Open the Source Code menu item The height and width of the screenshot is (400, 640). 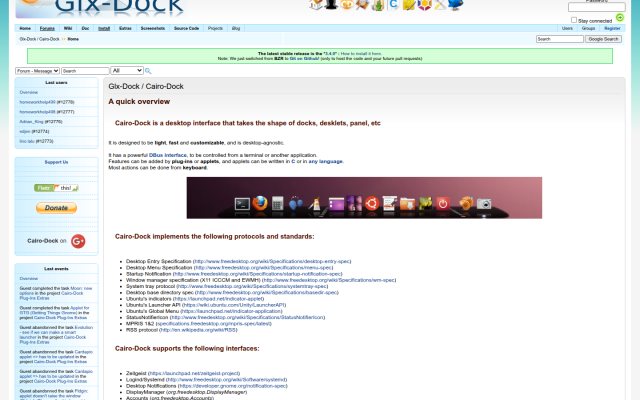[186, 29]
